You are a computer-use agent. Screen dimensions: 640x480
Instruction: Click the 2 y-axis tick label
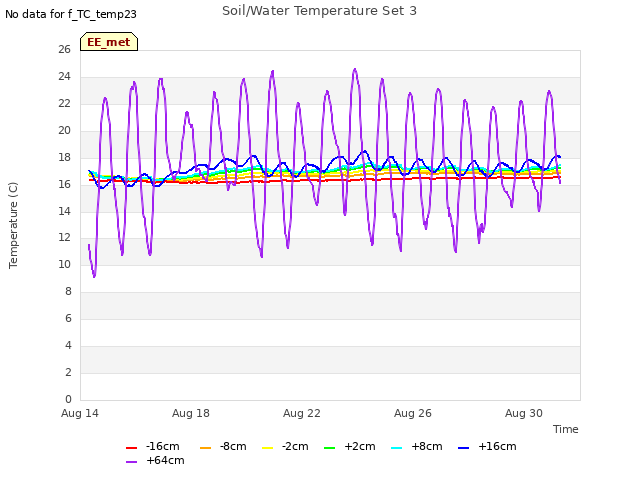[68, 372]
